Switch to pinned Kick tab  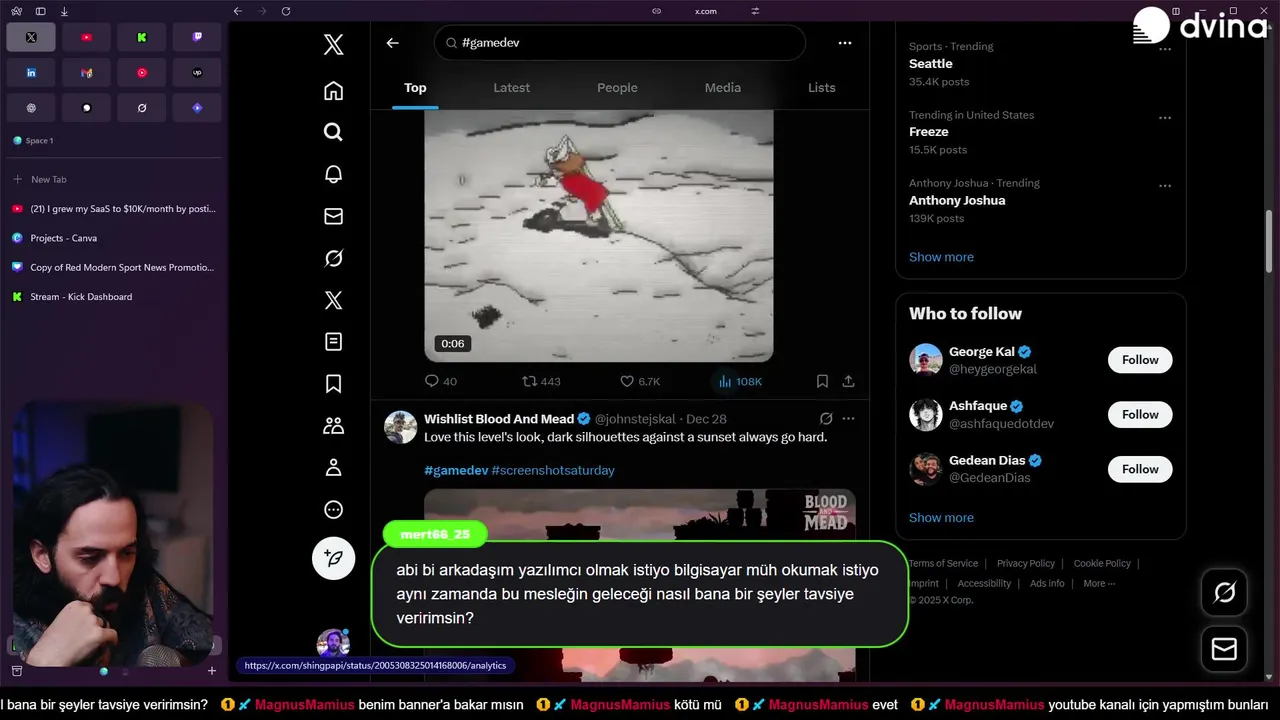point(142,37)
